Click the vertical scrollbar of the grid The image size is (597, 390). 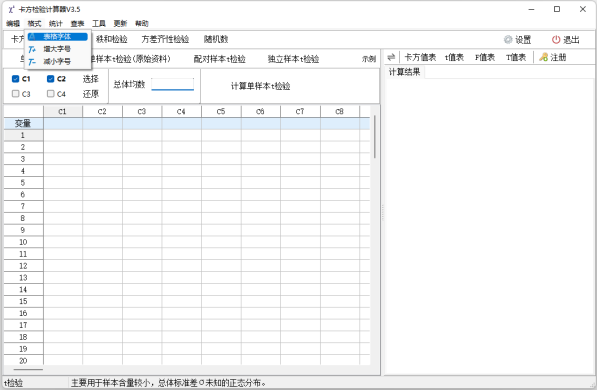[x=375, y=137]
